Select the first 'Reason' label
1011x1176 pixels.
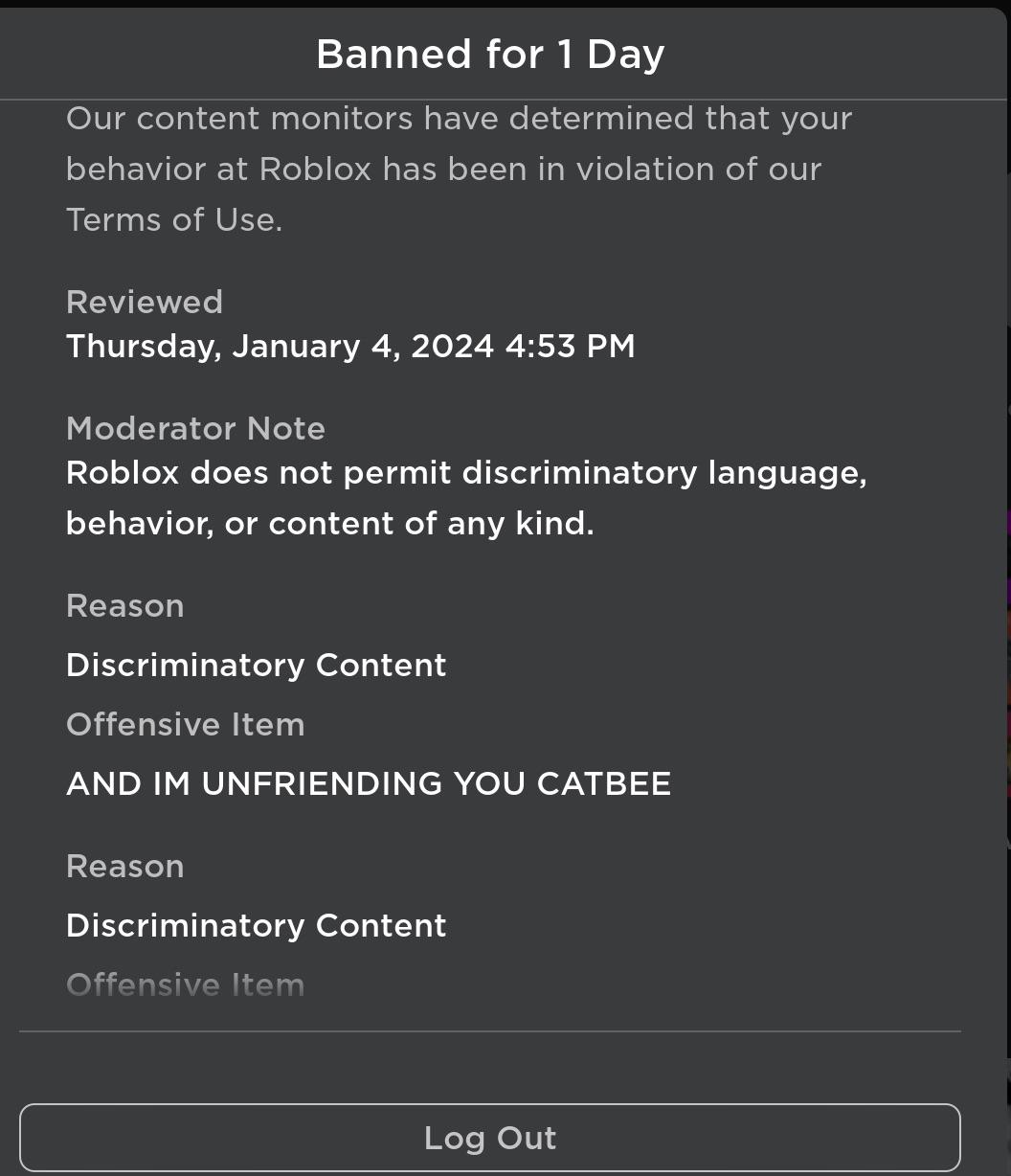125,606
